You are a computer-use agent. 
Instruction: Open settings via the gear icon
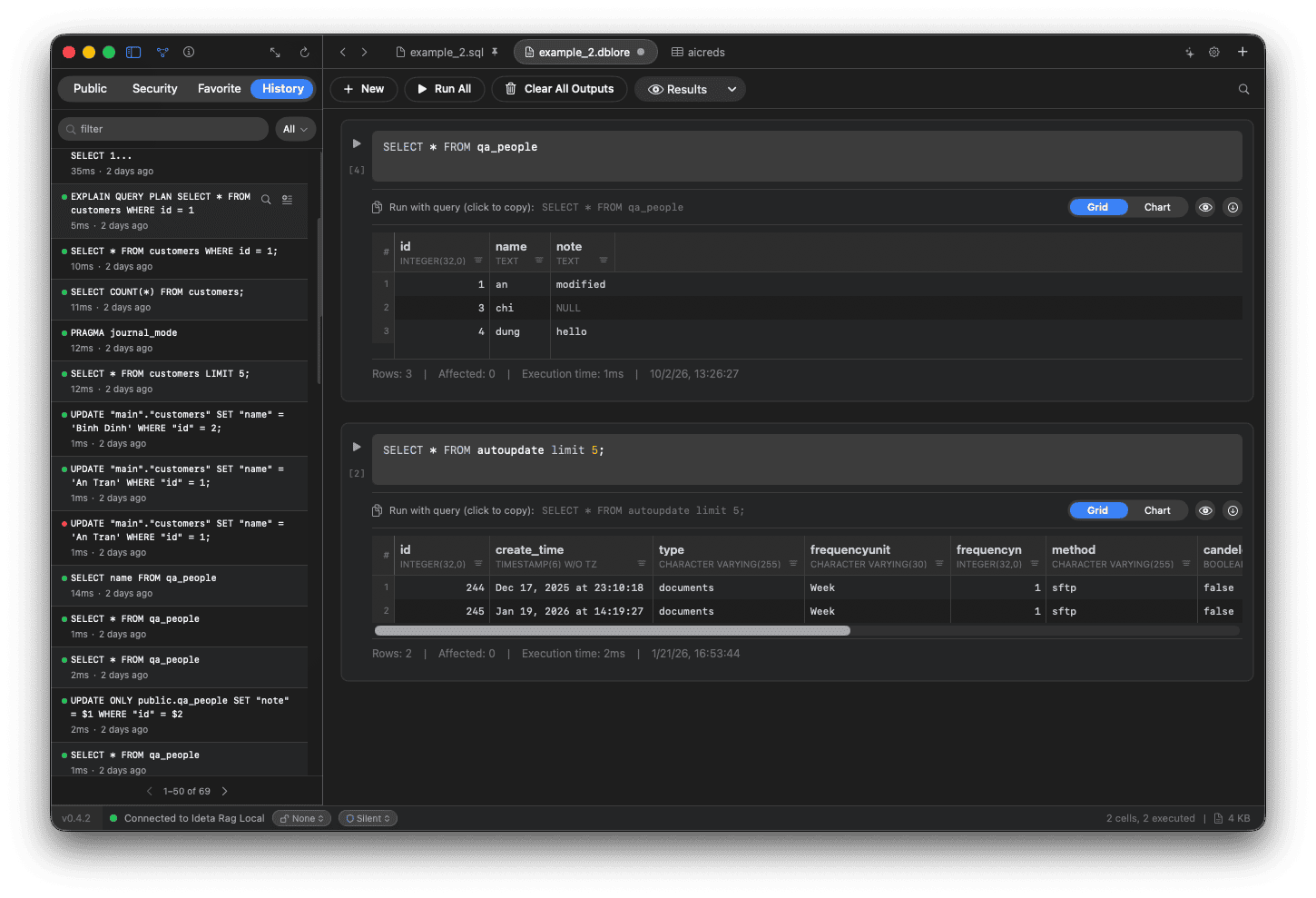pyautogui.click(x=1213, y=53)
